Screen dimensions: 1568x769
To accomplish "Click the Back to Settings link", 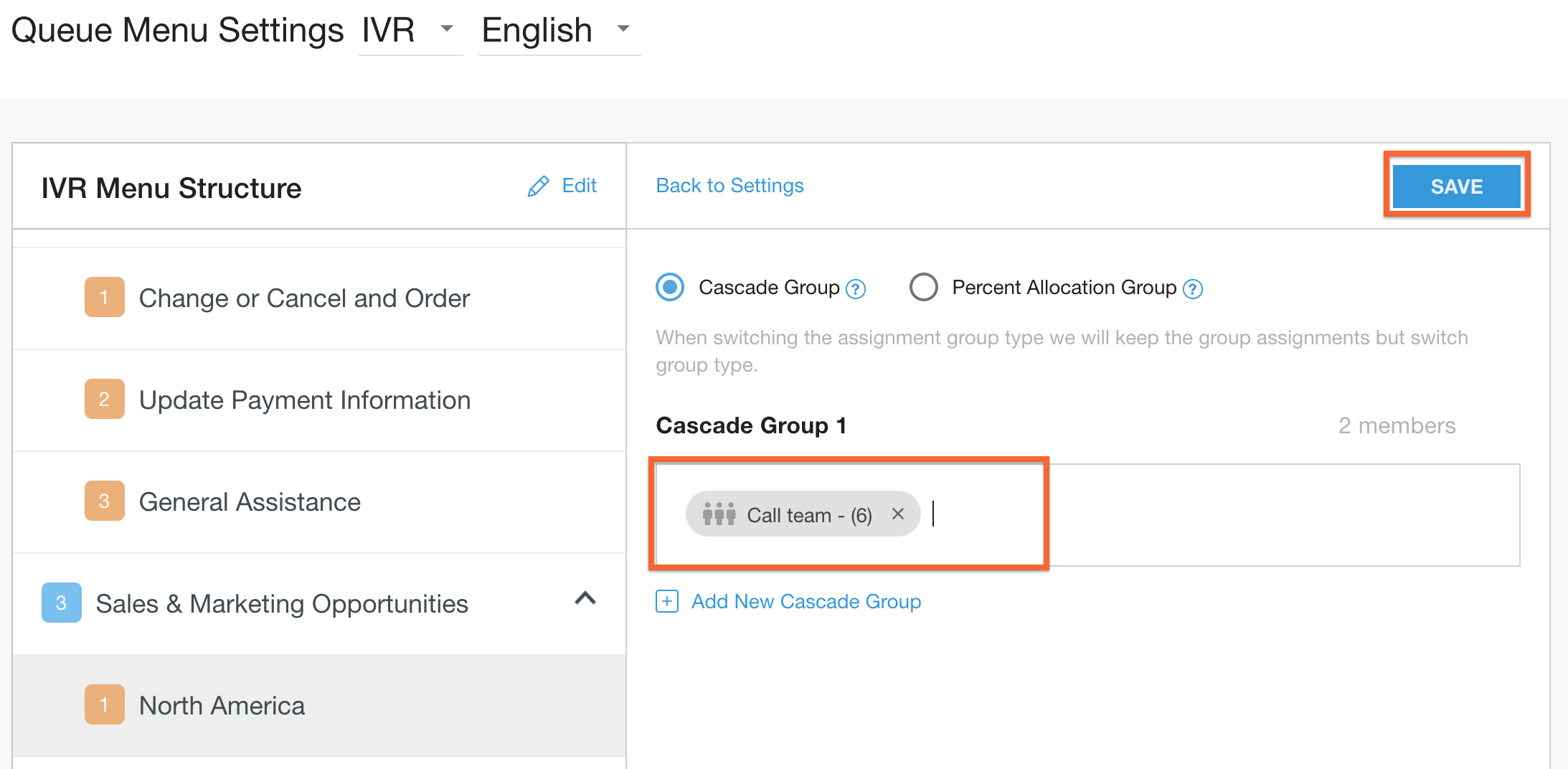I will (x=729, y=186).
